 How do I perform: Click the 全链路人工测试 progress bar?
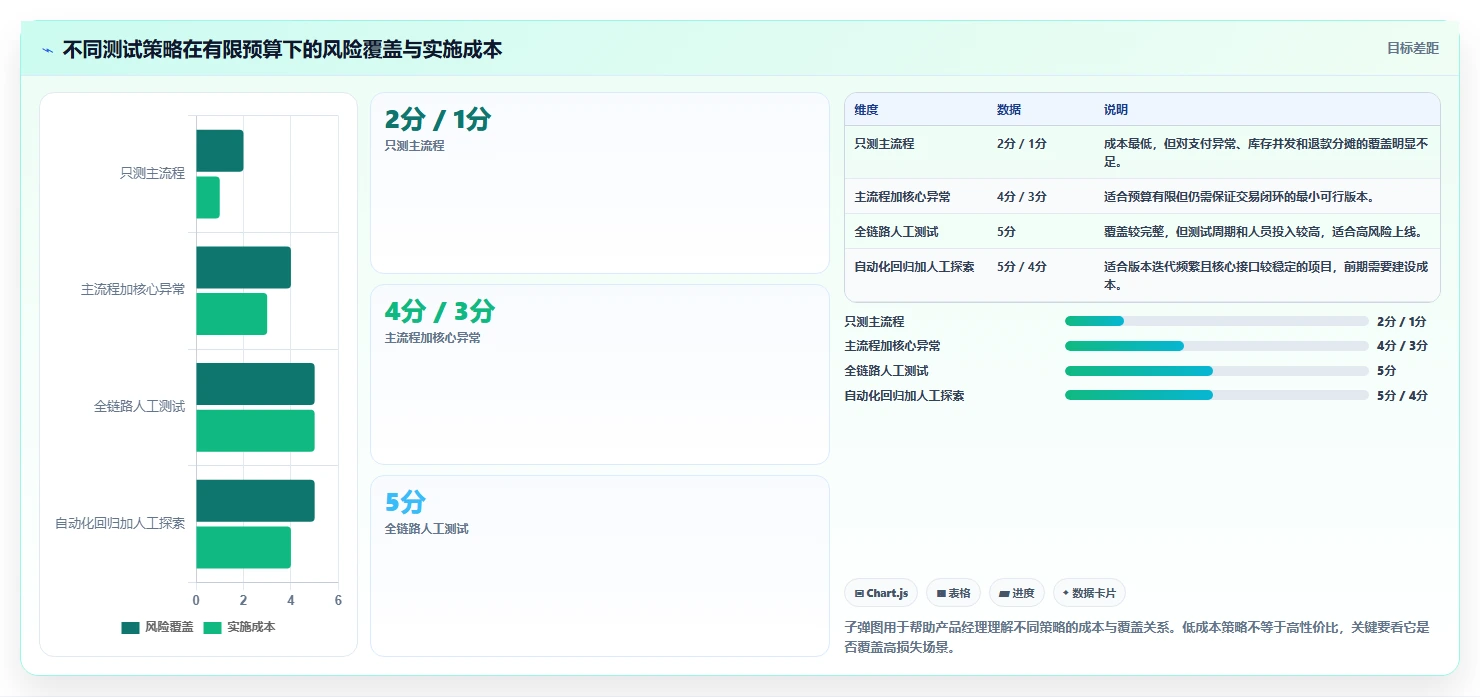click(x=1216, y=371)
